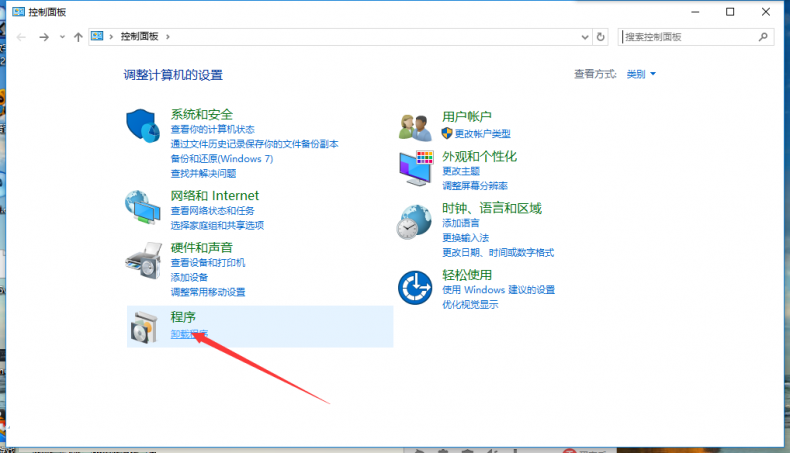Image resolution: width=790 pixels, height=453 pixels.
Task: Open the User Accounts people icon
Action: point(415,126)
